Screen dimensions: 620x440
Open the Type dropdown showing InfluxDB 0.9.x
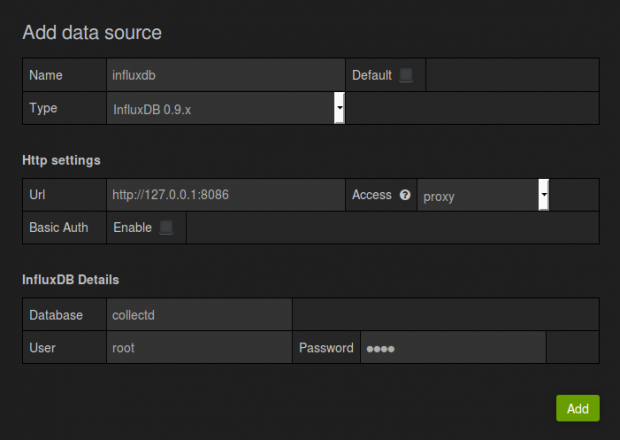point(226,108)
